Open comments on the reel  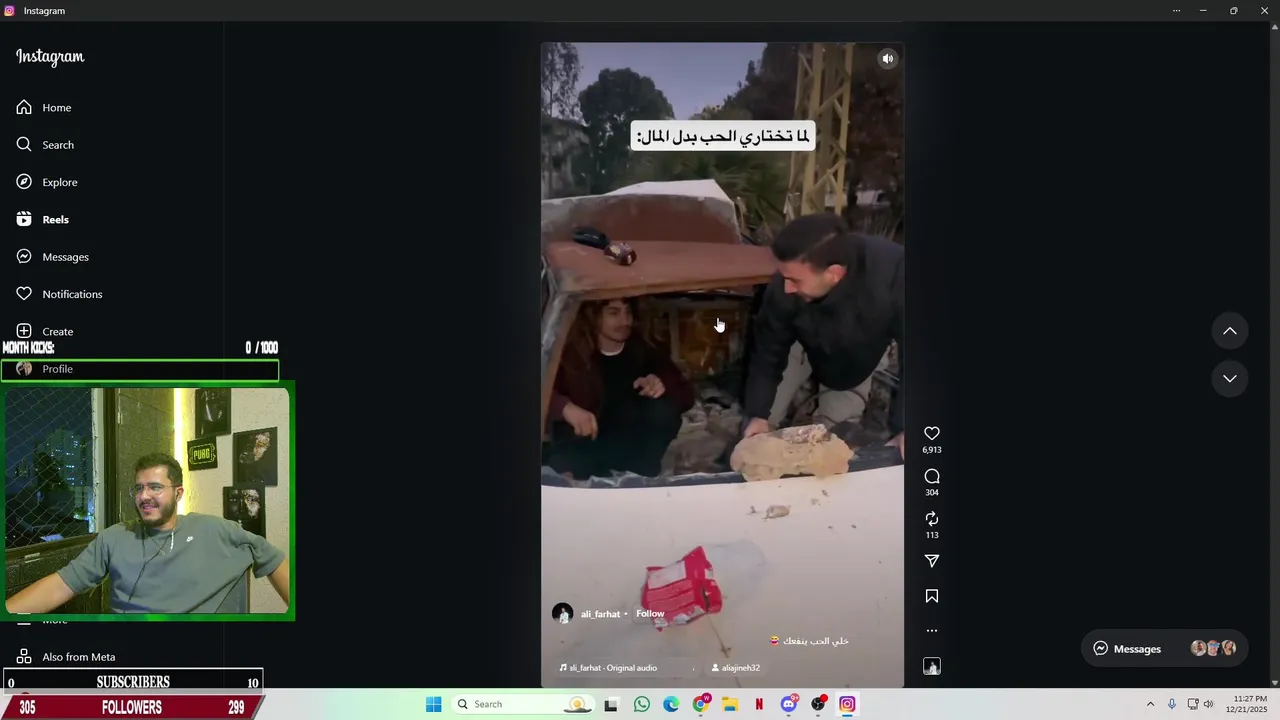coord(932,476)
